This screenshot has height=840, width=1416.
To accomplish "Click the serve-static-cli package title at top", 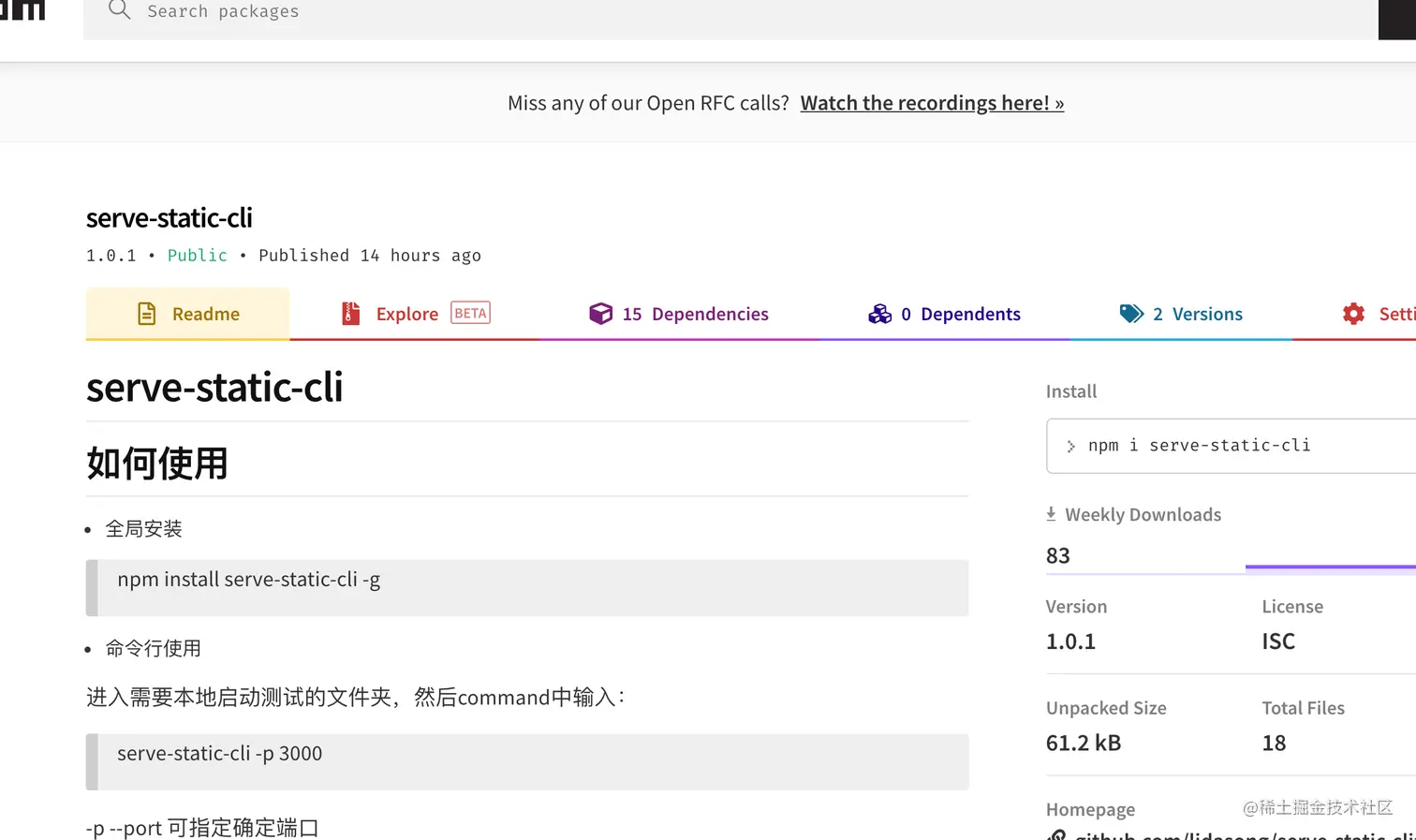I will (x=170, y=217).
